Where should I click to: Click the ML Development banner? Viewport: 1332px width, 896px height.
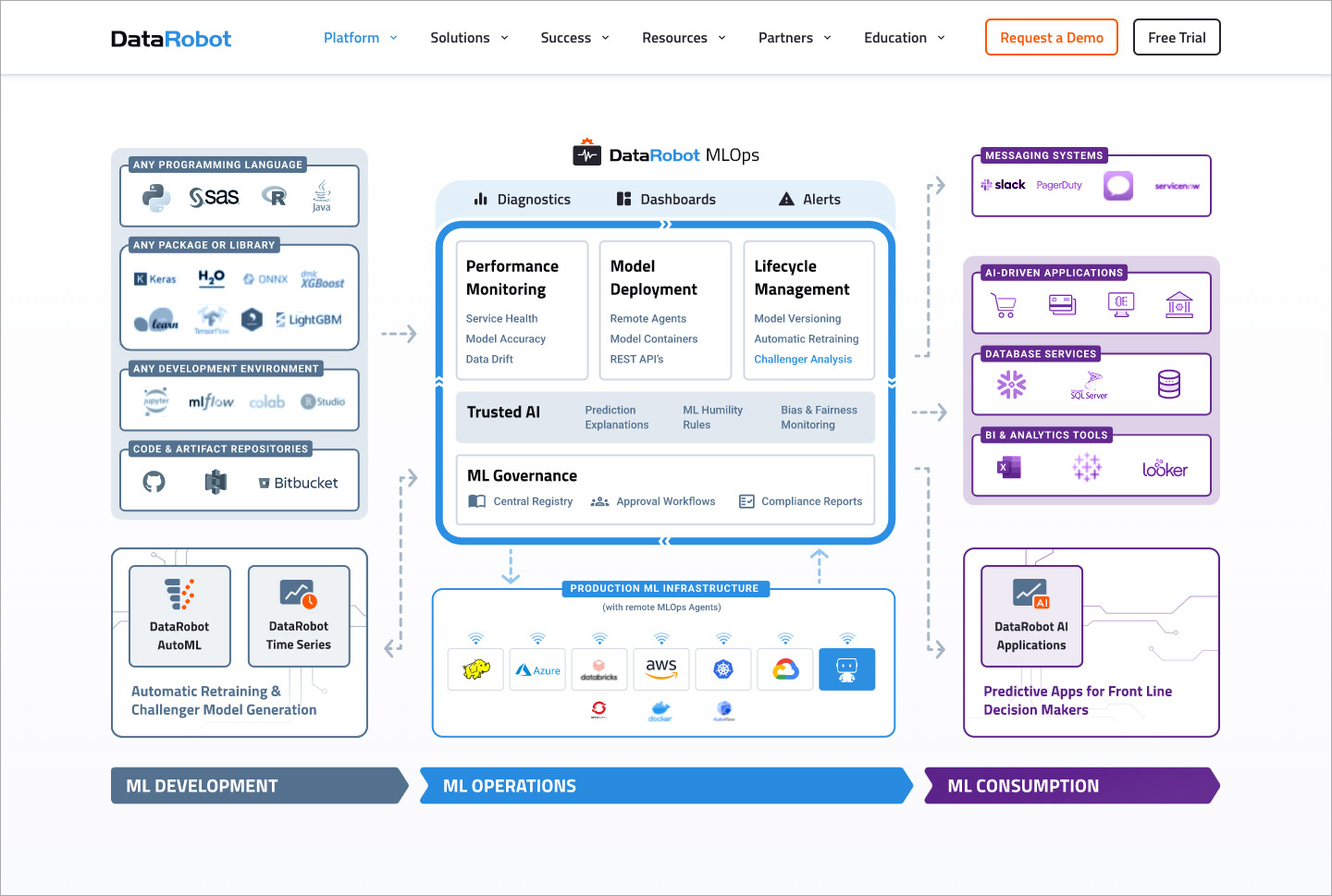coord(259,785)
